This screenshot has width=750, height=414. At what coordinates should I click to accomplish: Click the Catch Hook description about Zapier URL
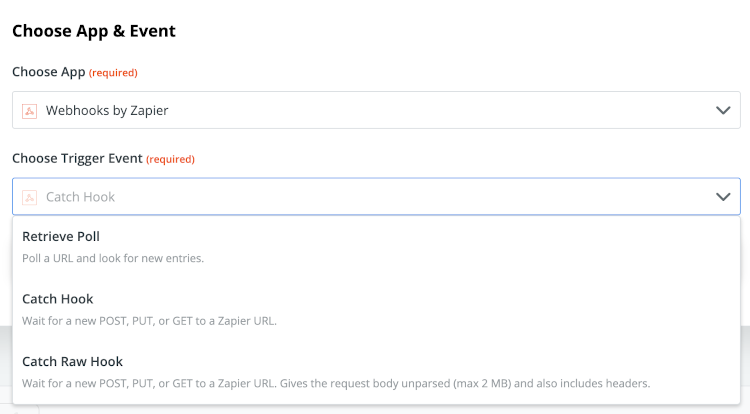coord(149,321)
